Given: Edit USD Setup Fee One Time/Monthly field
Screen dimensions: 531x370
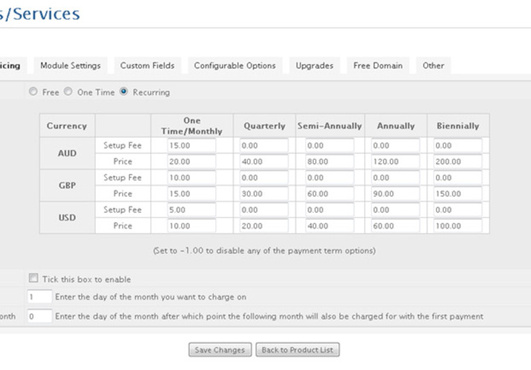Looking at the screenshot, I should 191,210.
